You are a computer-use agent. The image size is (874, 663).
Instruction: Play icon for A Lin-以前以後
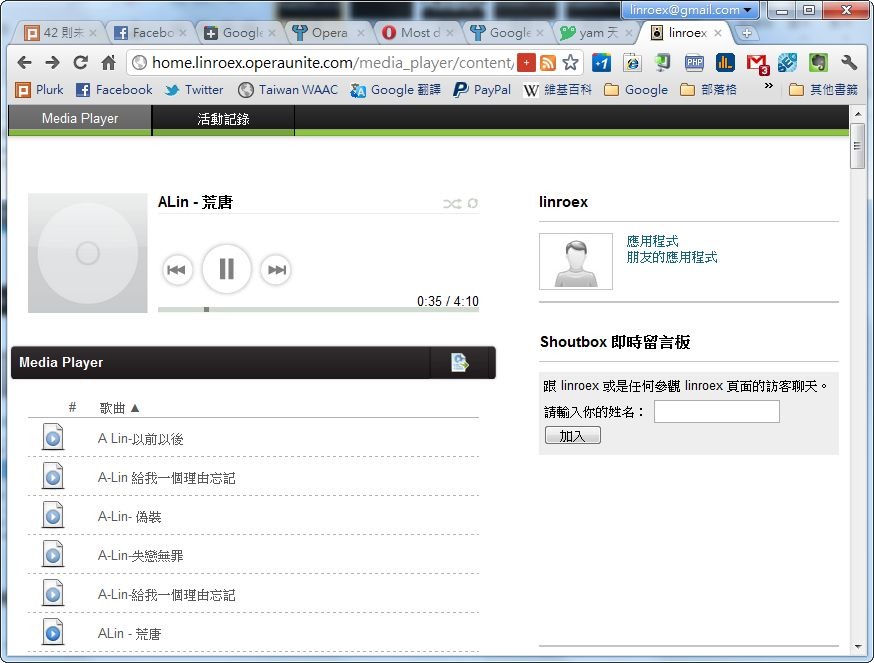(53, 437)
